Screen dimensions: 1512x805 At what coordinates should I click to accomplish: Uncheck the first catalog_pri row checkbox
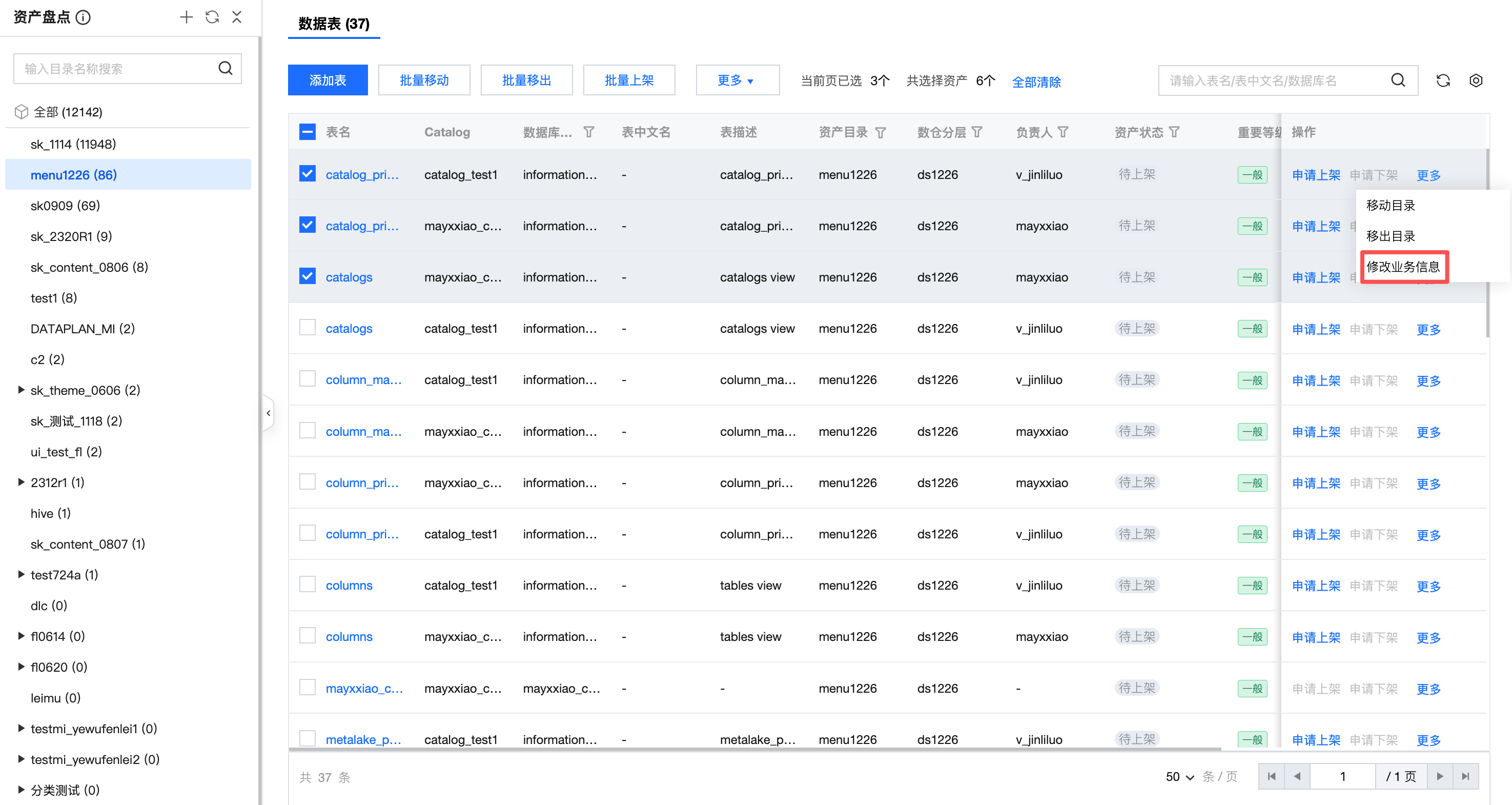[x=308, y=174]
